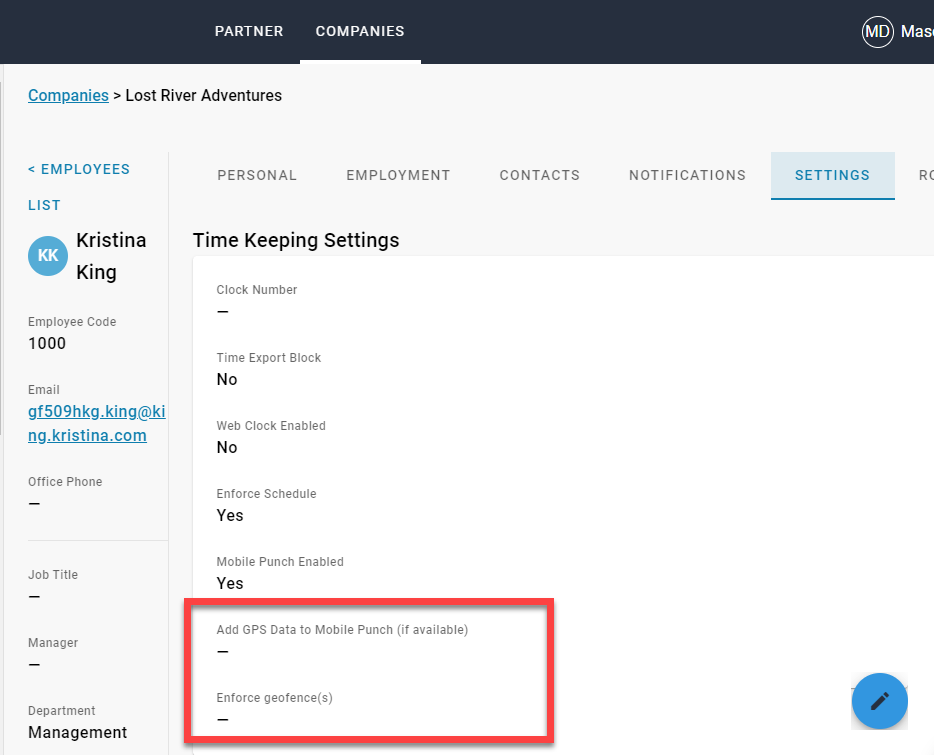Open the MD user profile avatar menu
934x755 pixels.
pyautogui.click(x=877, y=31)
